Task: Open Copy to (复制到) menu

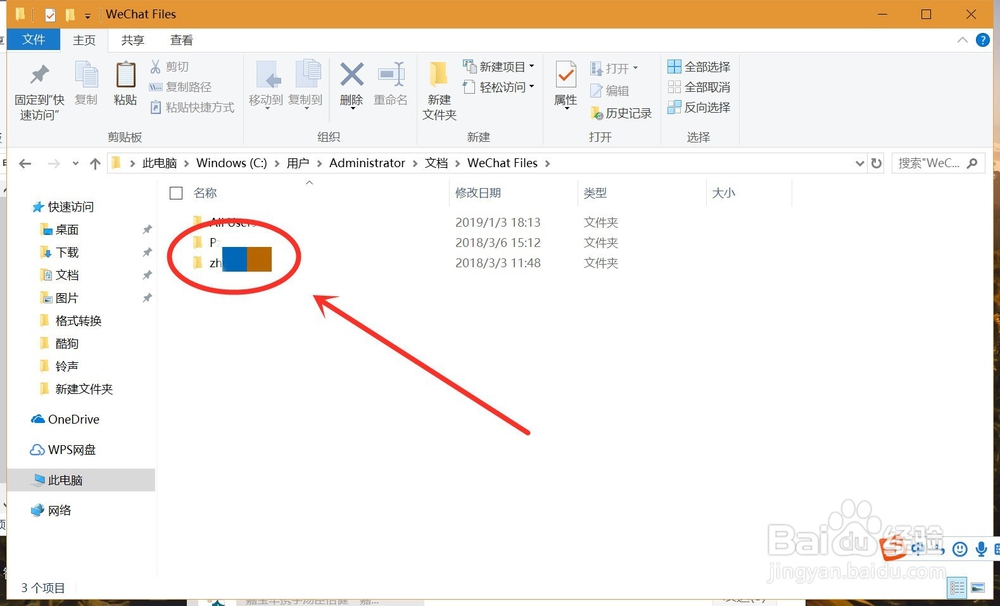Action: (305, 85)
